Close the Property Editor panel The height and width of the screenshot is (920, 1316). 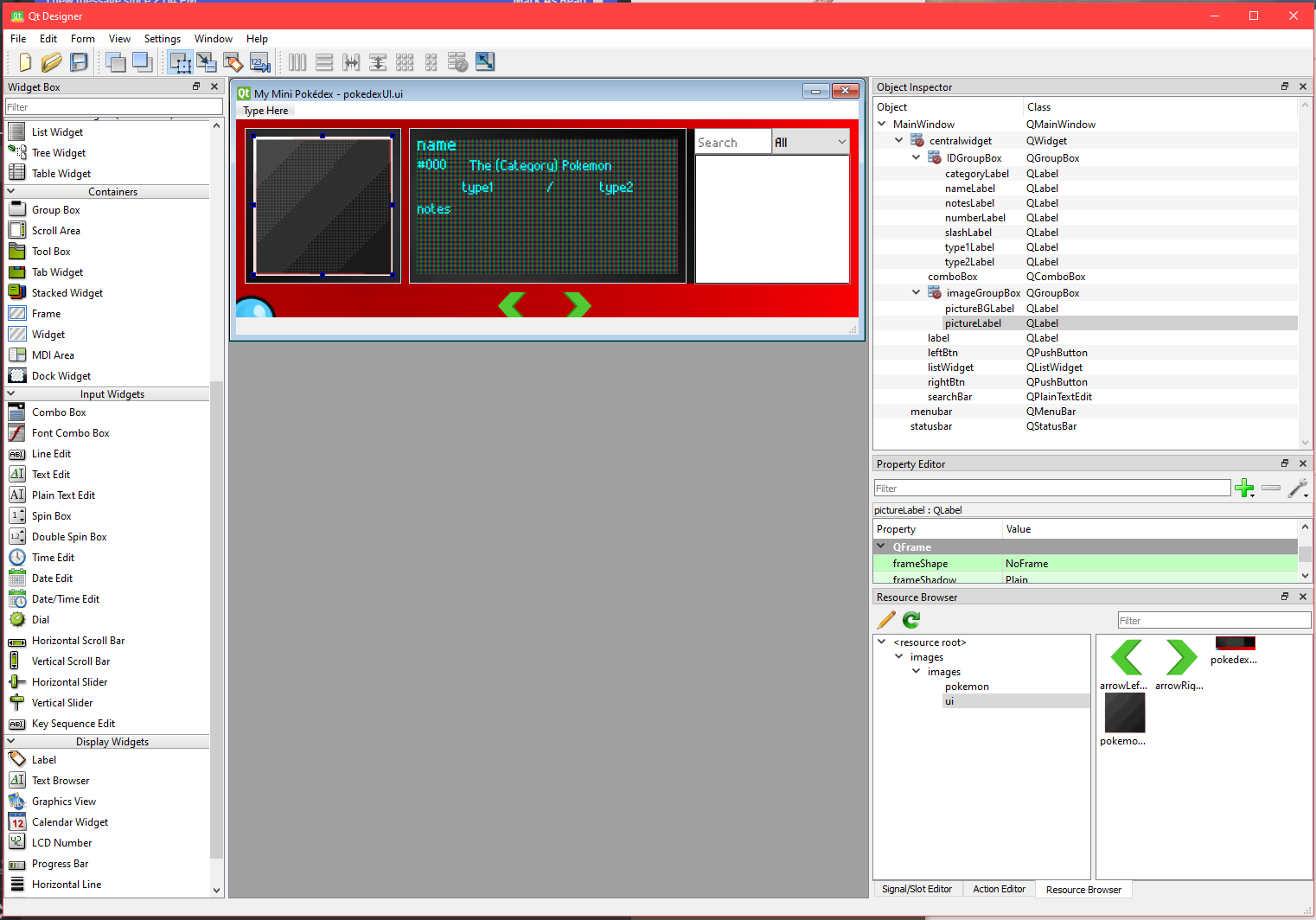click(1303, 463)
